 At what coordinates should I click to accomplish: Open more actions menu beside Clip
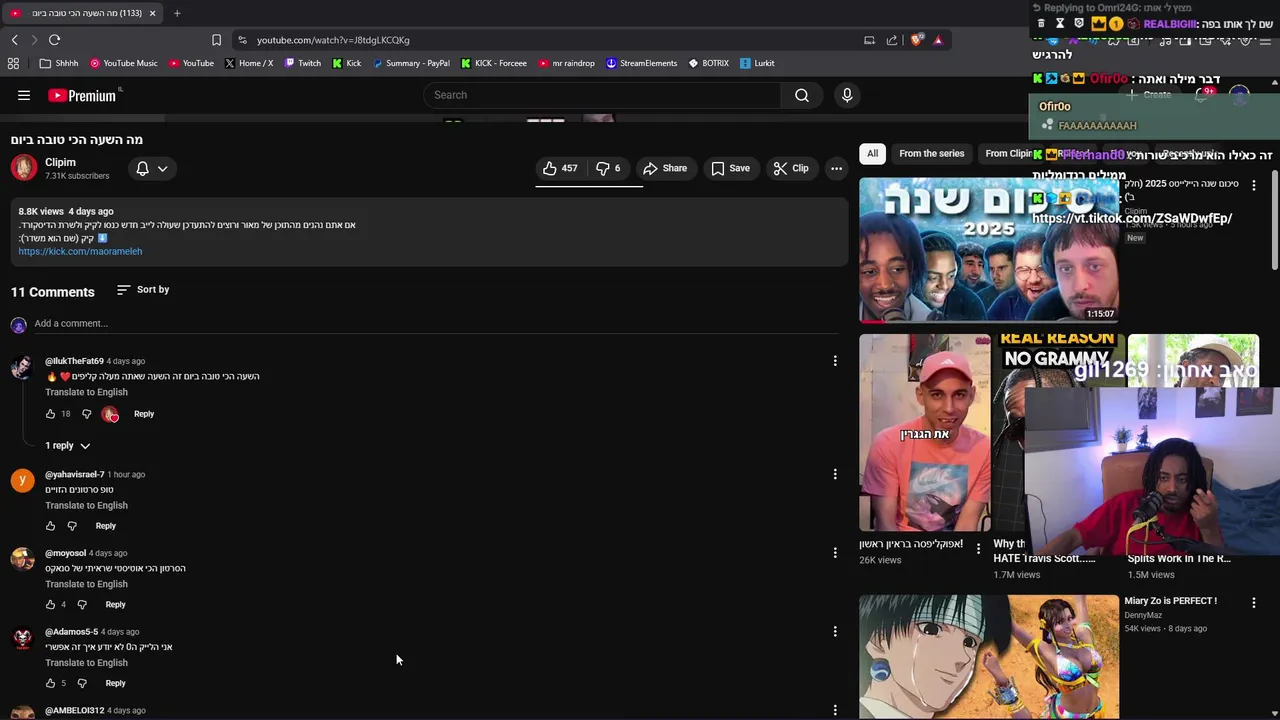[x=836, y=168]
